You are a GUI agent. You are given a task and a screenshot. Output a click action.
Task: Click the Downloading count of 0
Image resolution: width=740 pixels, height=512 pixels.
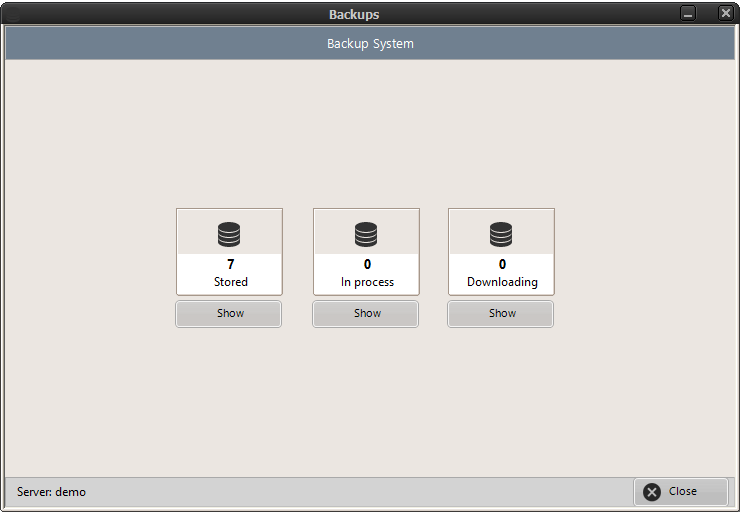(502, 264)
